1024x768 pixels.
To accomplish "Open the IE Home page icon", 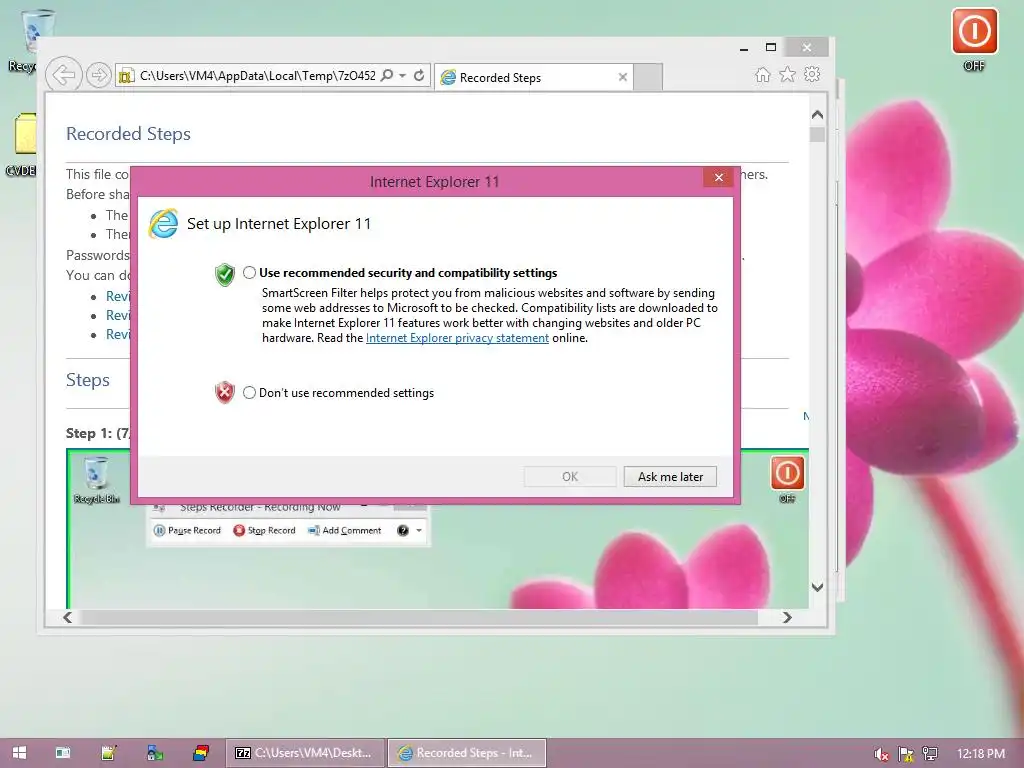I will (x=763, y=74).
